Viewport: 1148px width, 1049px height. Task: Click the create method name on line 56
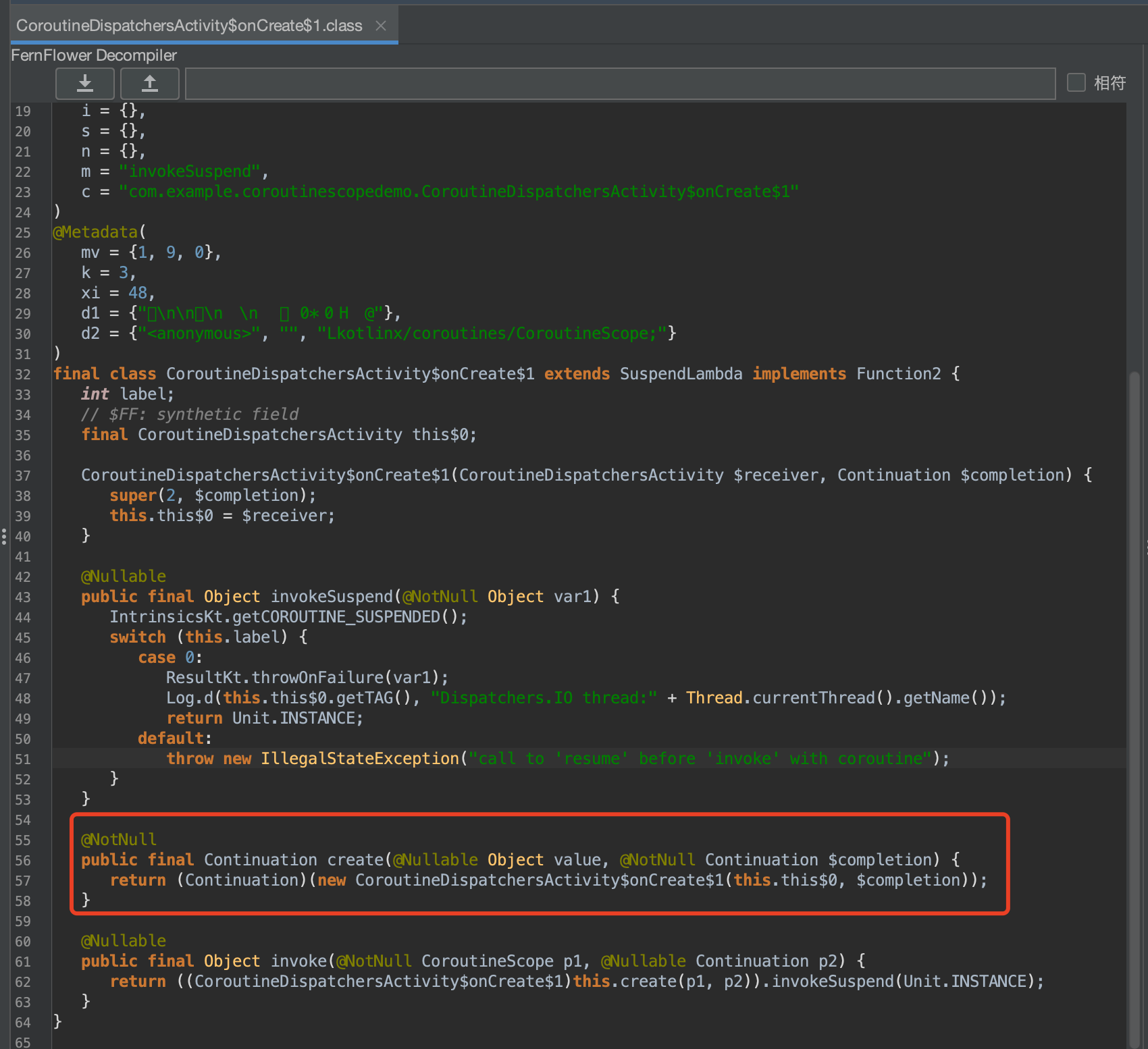[x=356, y=860]
